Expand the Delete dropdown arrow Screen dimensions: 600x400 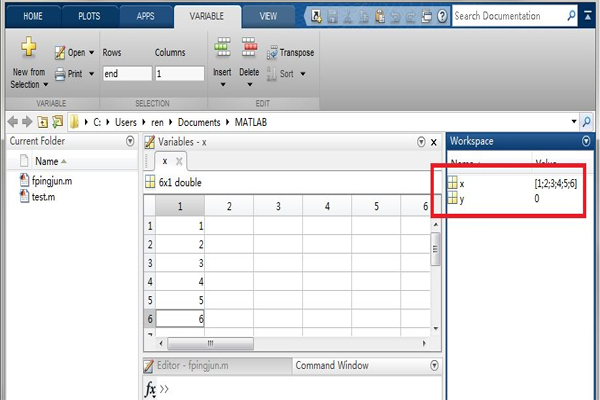click(249, 84)
